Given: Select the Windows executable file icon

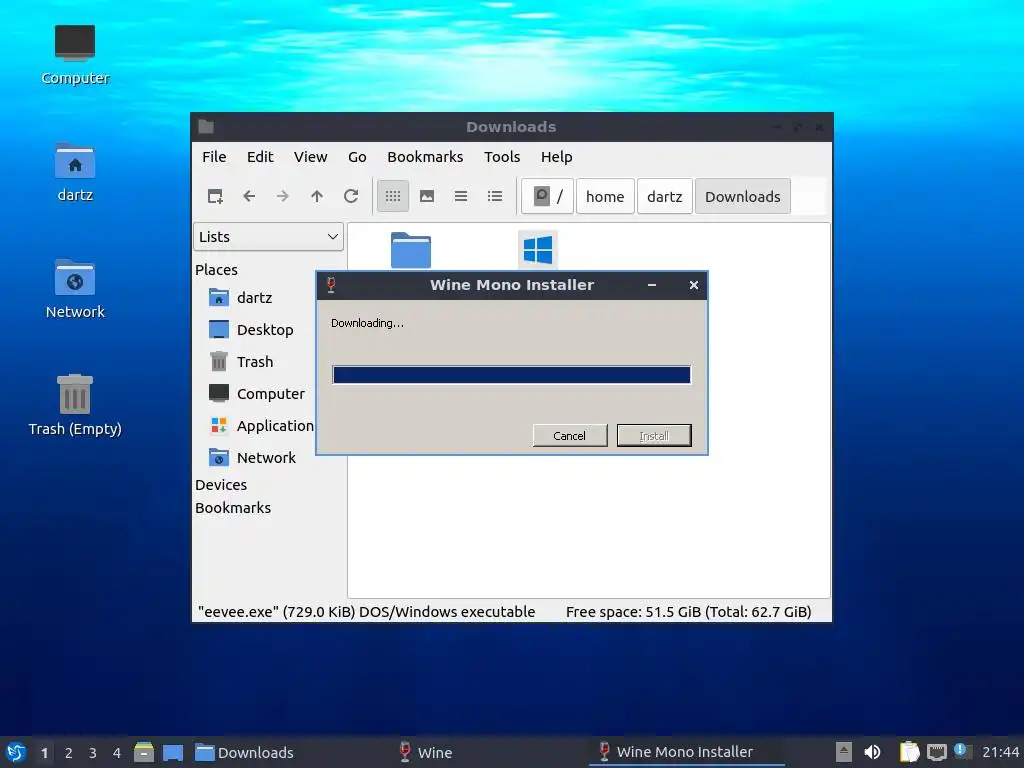Looking at the screenshot, I should [x=537, y=249].
